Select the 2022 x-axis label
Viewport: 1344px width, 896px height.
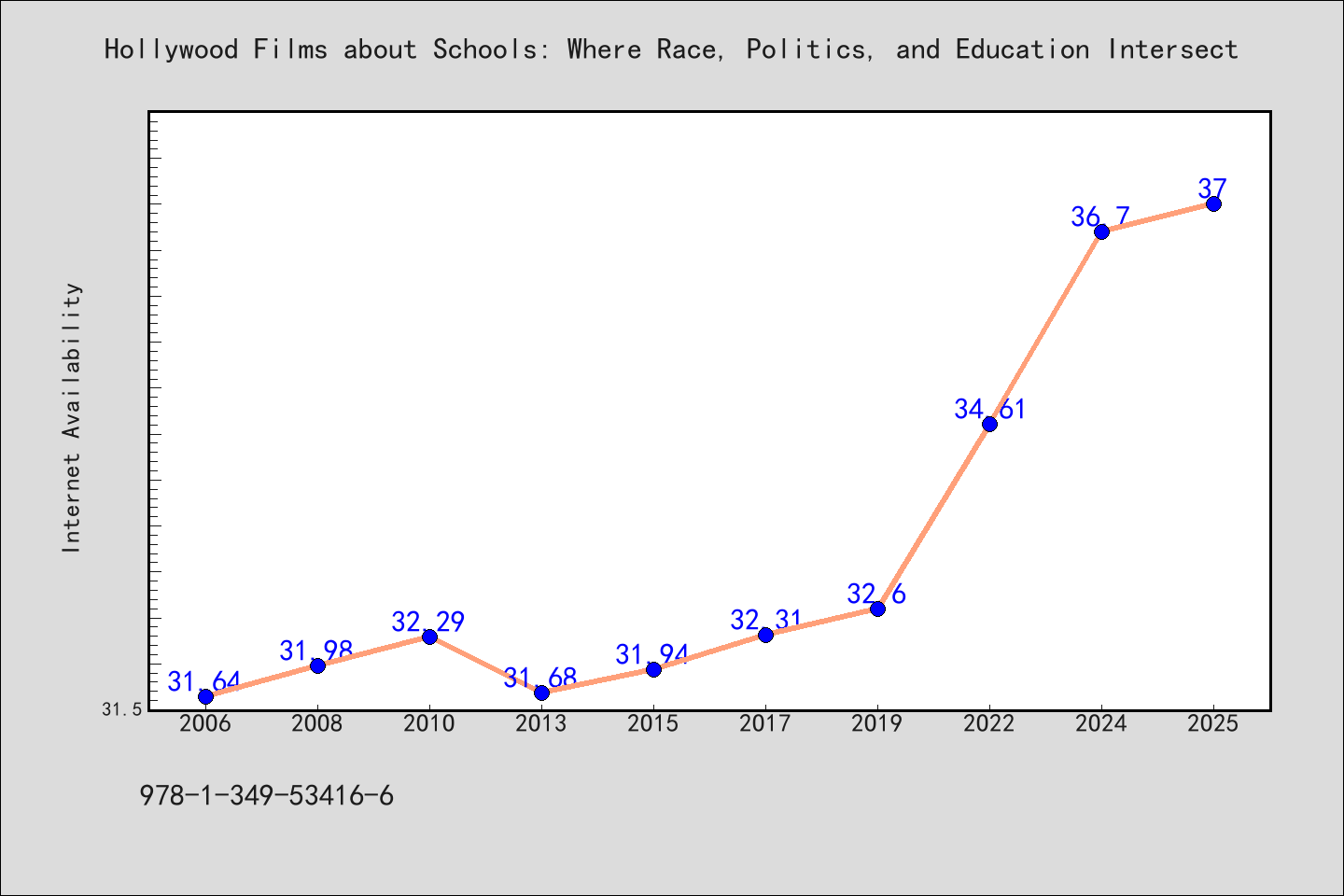click(x=989, y=724)
